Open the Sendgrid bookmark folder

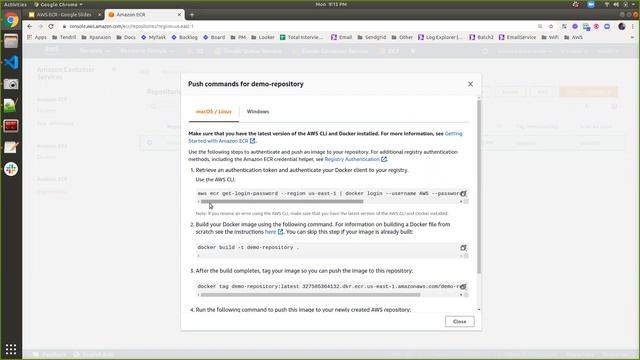371,37
